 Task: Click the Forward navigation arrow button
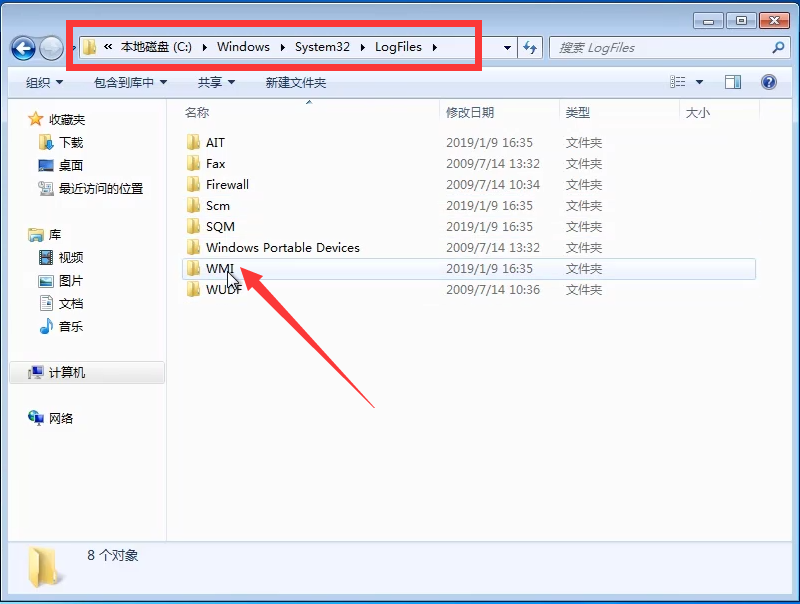pos(51,48)
